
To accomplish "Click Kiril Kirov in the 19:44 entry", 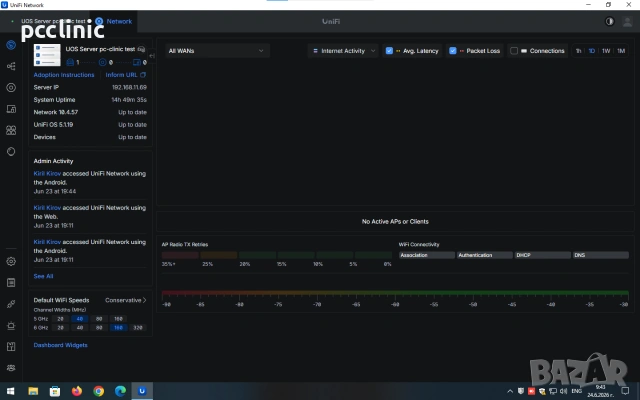I will pos(47,173).
